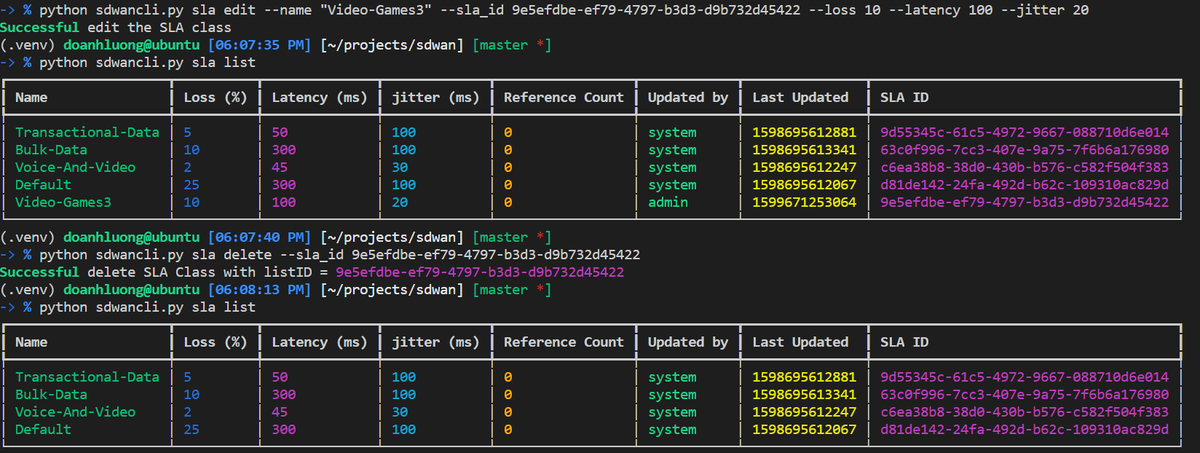Click the '06:08:13 PM' prompt timestamp
1200x453 pixels.
tap(260, 290)
